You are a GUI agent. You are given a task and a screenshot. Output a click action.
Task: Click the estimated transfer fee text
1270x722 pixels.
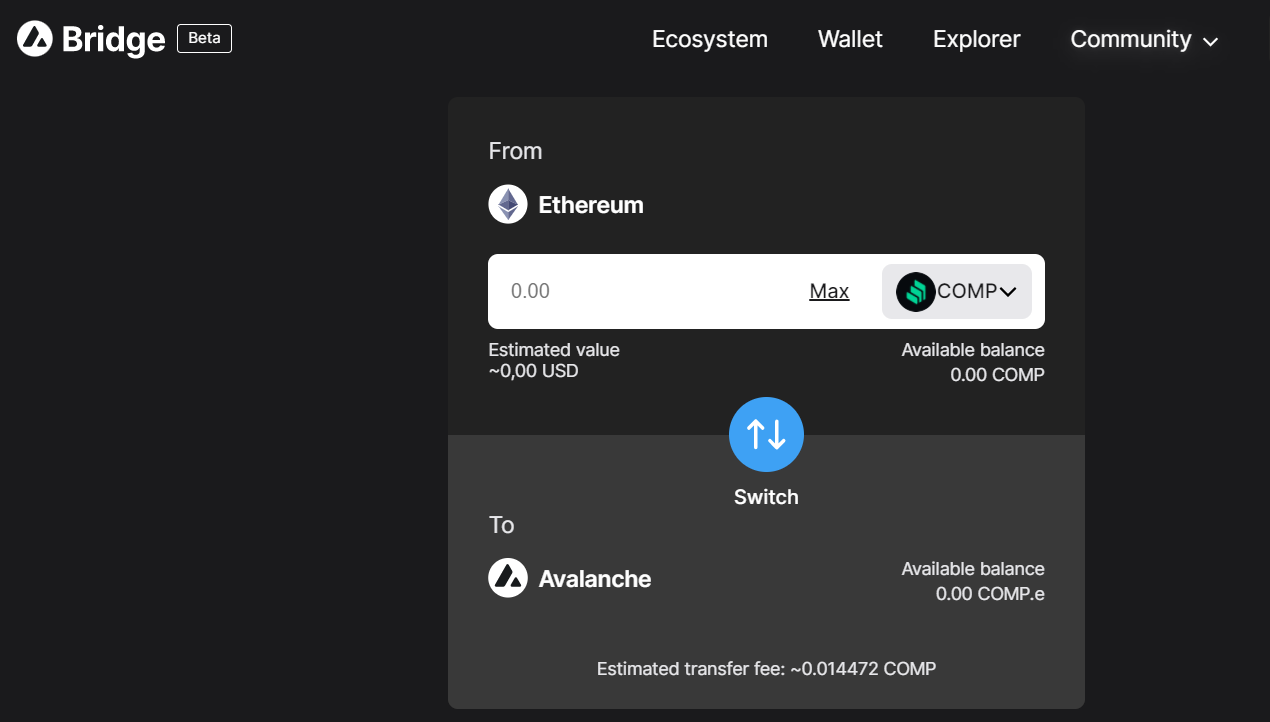pos(766,668)
